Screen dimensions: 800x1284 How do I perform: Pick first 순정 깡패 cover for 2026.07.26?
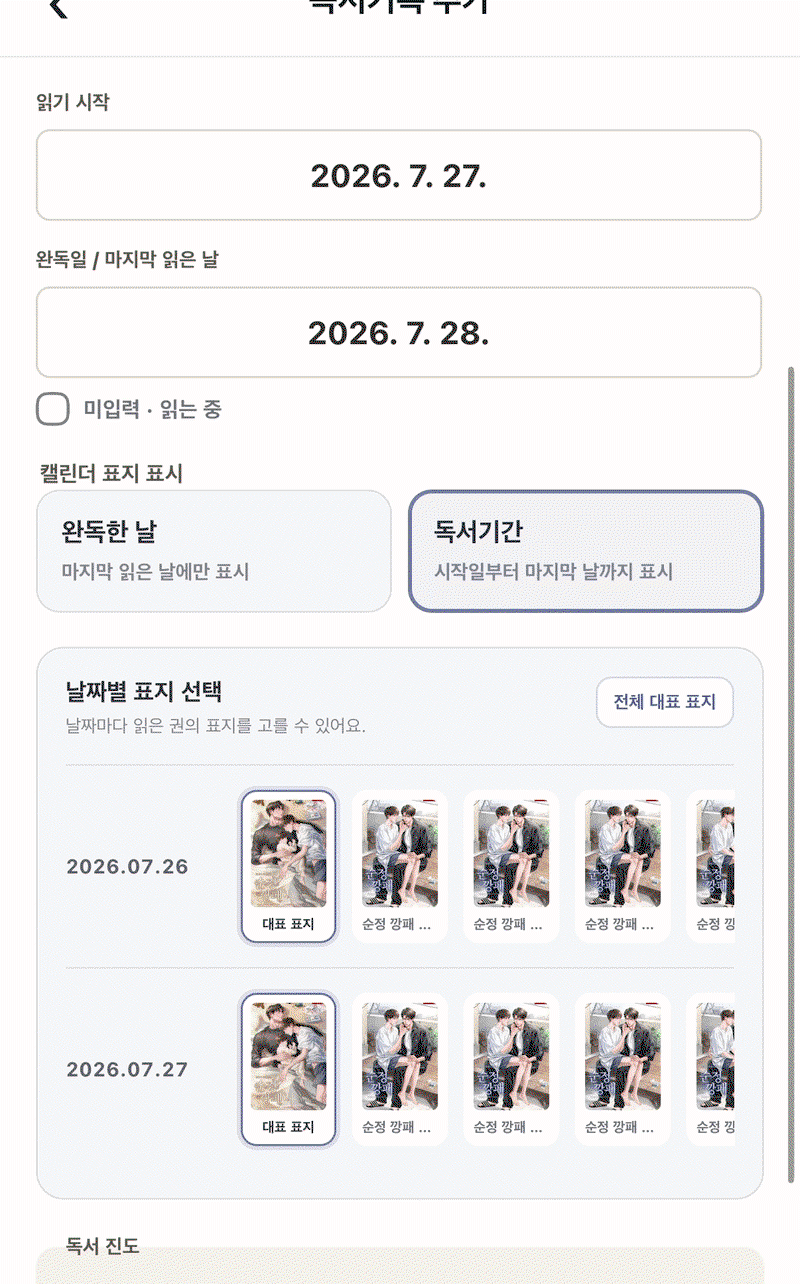400,867
